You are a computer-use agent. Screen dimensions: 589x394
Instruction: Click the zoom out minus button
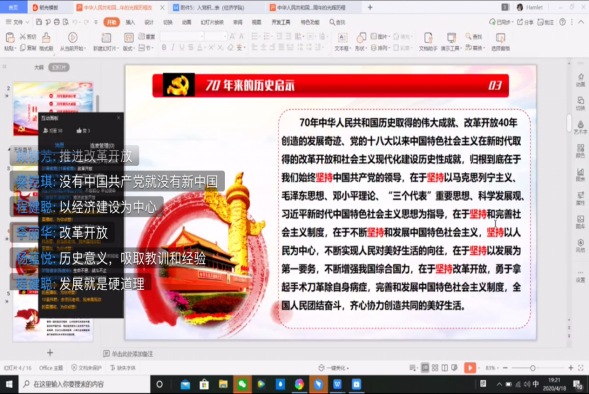click(x=505, y=368)
